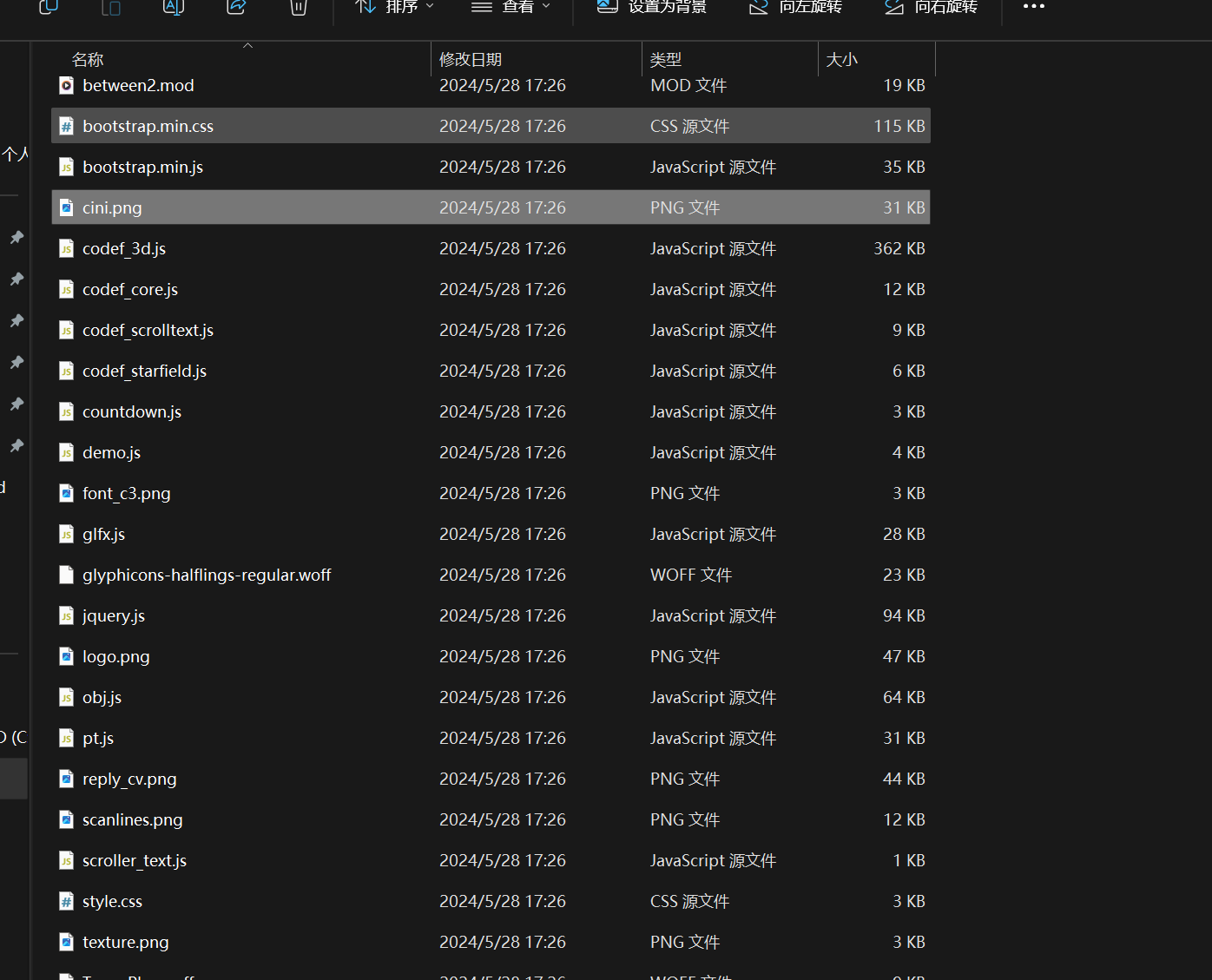Sort by the 类型 column header
Image resolution: width=1212 pixels, height=980 pixels.
(x=666, y=59)
